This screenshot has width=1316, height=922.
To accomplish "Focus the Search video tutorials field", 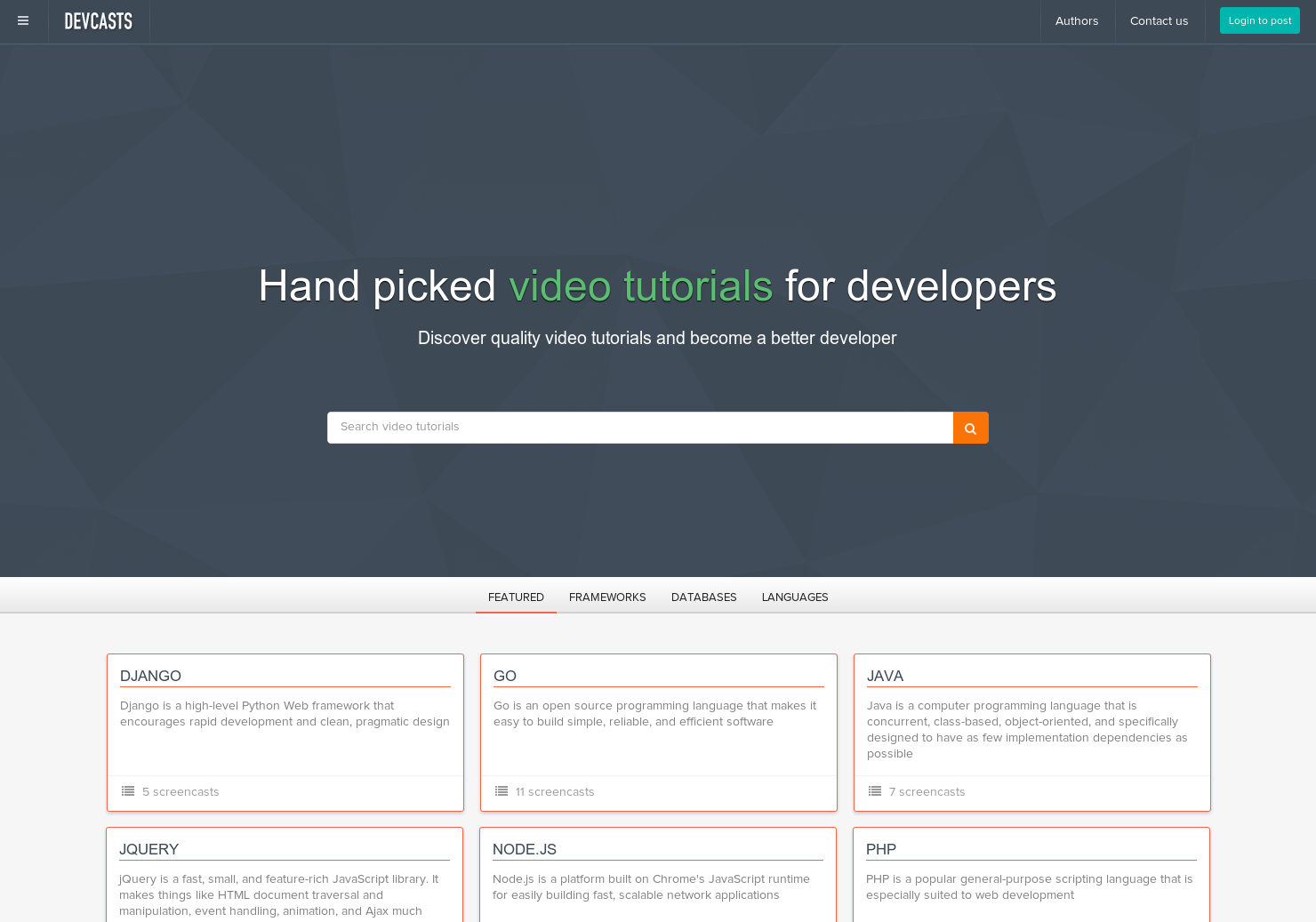I will (640, 428).
